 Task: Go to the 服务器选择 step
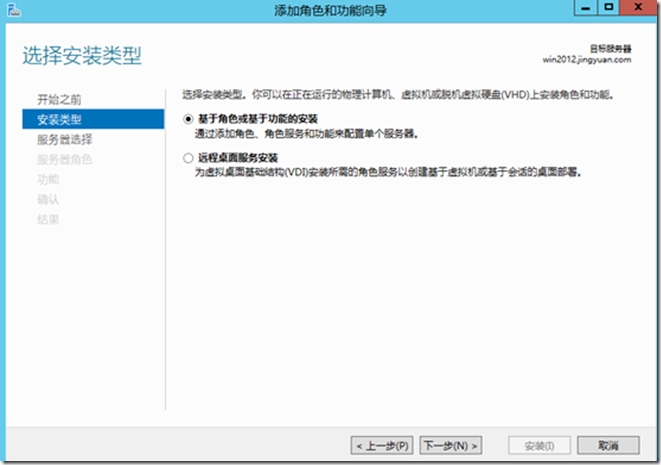pos(64,140)
